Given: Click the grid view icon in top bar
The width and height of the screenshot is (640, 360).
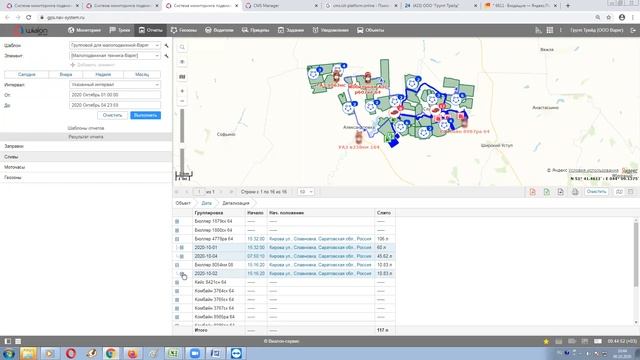Looking at the screenshot, I should [550, 30].
